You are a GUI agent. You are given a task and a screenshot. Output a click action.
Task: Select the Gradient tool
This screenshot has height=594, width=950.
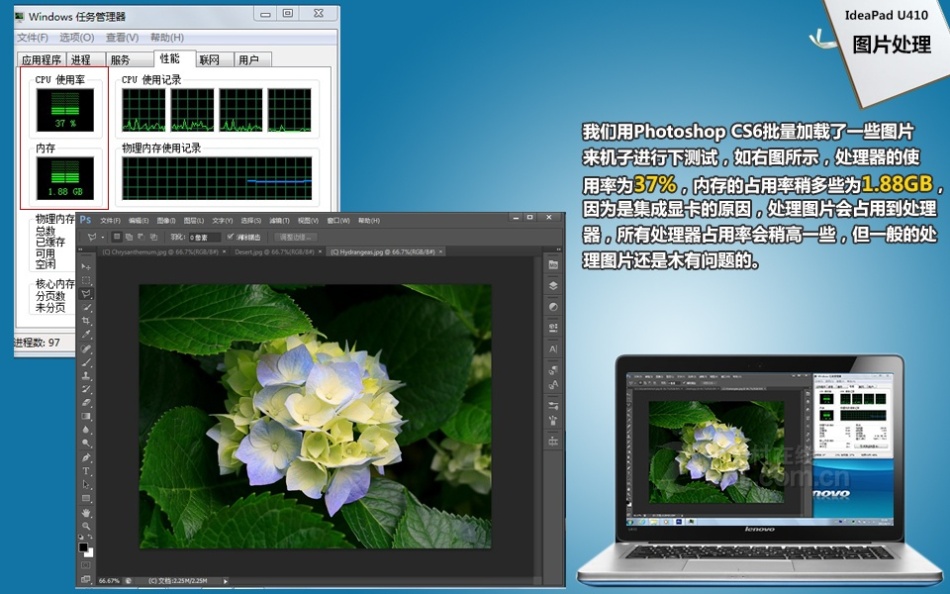(x=86, y=416)
